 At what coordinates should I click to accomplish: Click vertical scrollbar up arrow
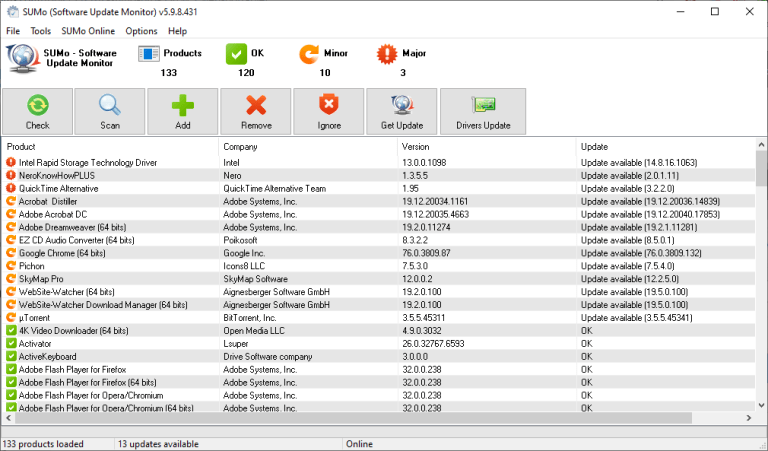click(x=761, y=144)
